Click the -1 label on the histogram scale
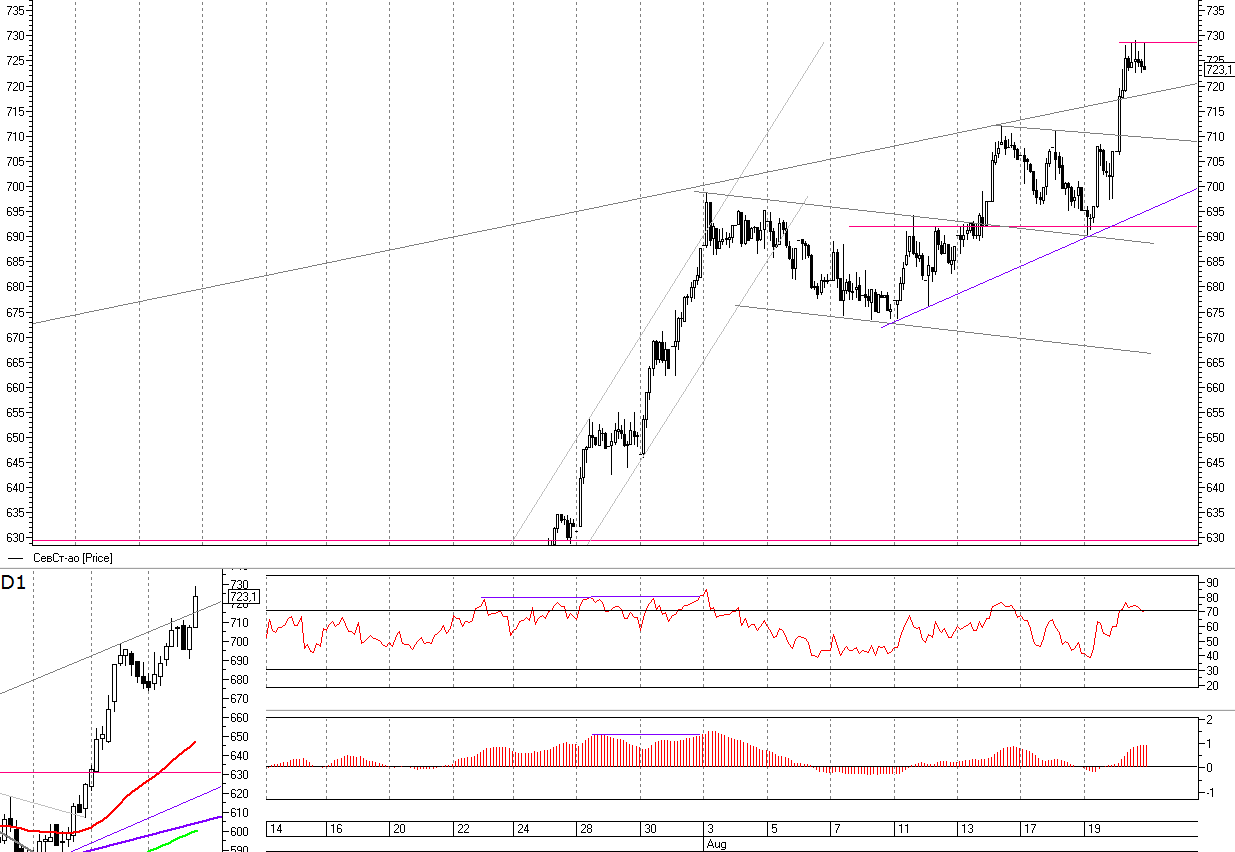 pyautogui.click(x=1208, y=793)
